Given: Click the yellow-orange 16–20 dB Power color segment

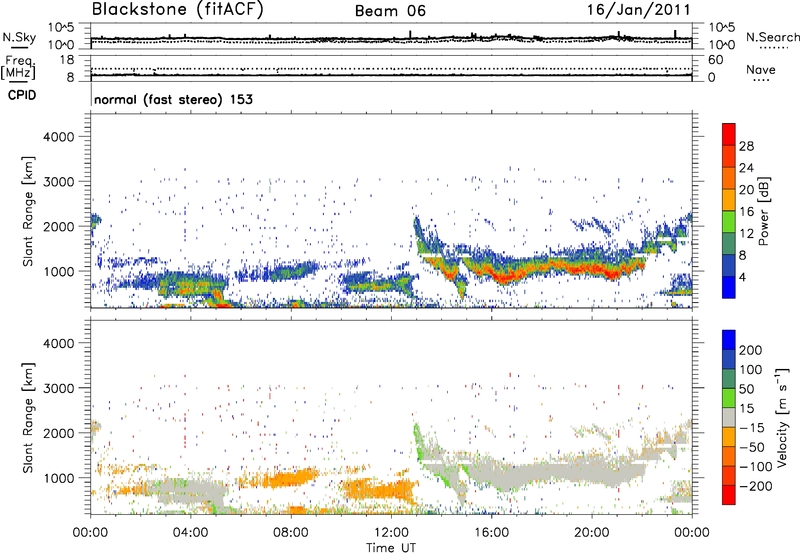Looking at the screenshot, I should coord(729,200).
